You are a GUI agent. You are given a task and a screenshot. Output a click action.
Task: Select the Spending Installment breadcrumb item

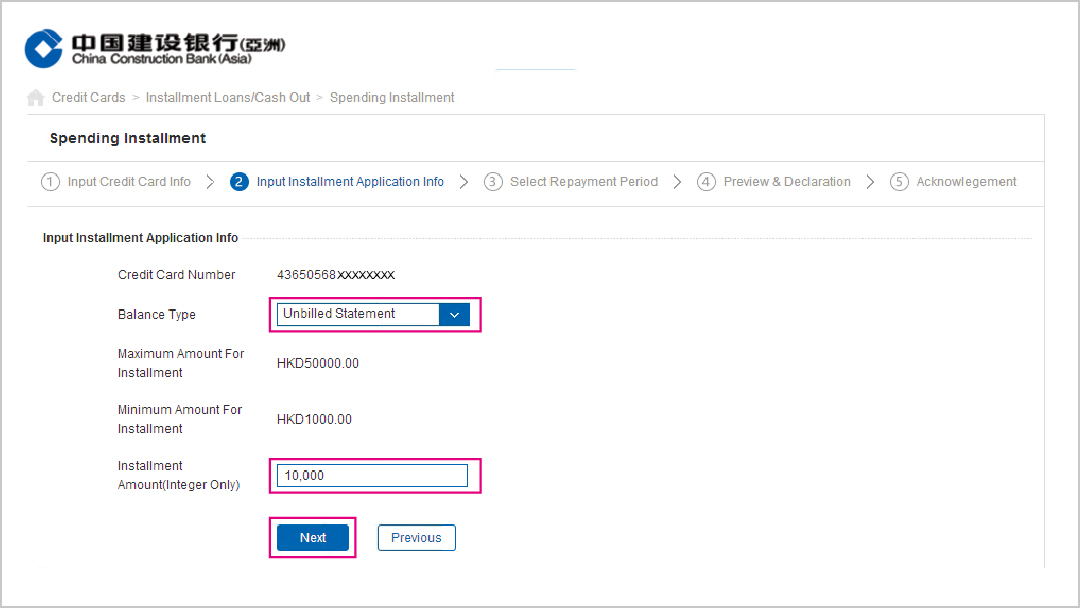pyautogui.click(x=392, y=98)
